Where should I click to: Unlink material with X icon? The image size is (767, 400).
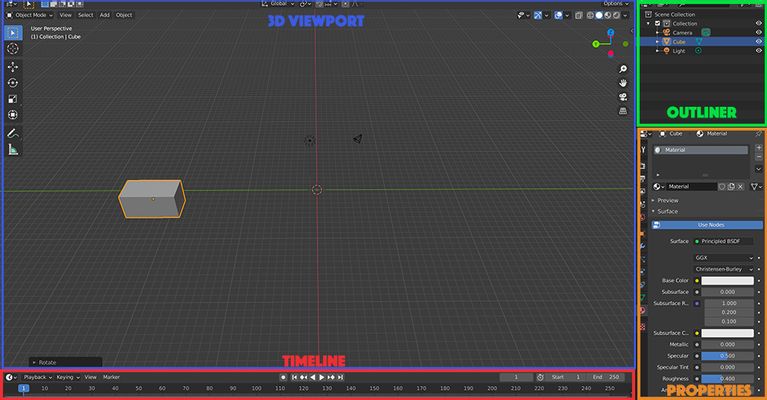[x=741, y=186]
